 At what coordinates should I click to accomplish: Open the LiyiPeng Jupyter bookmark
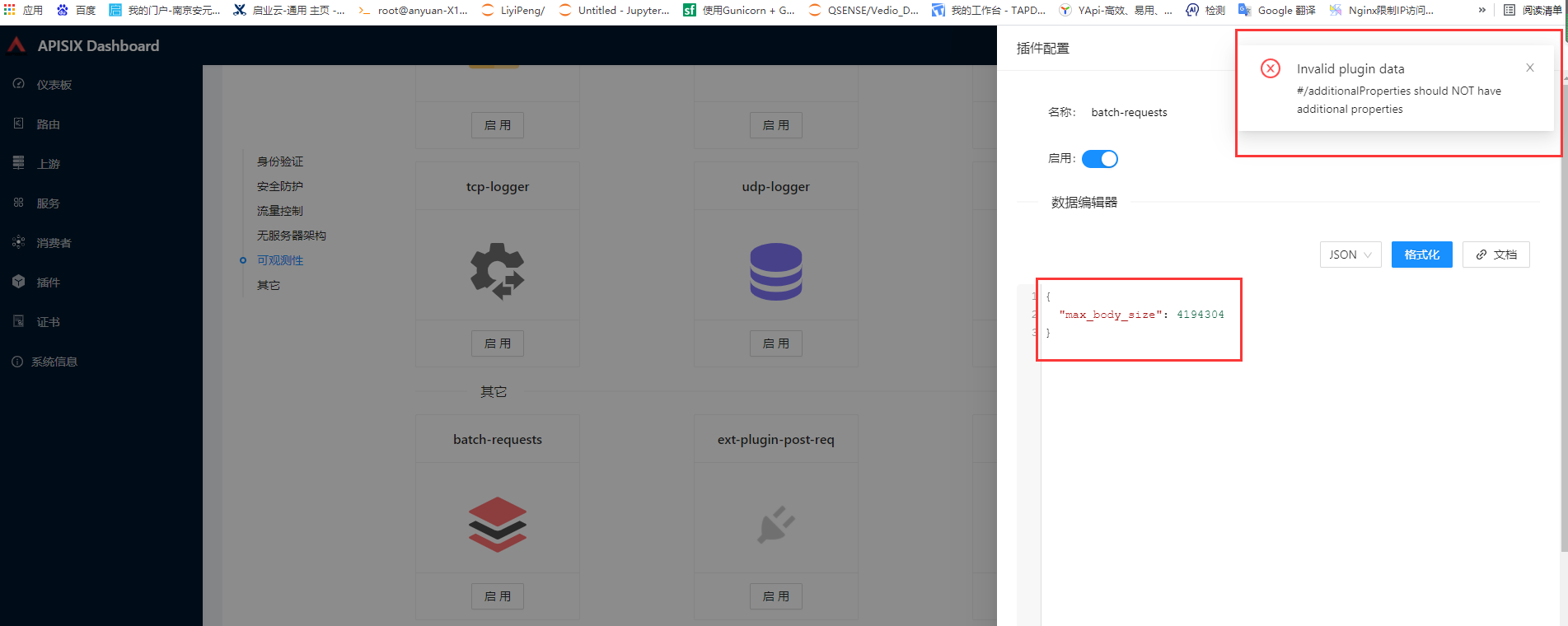coord(513,10)
